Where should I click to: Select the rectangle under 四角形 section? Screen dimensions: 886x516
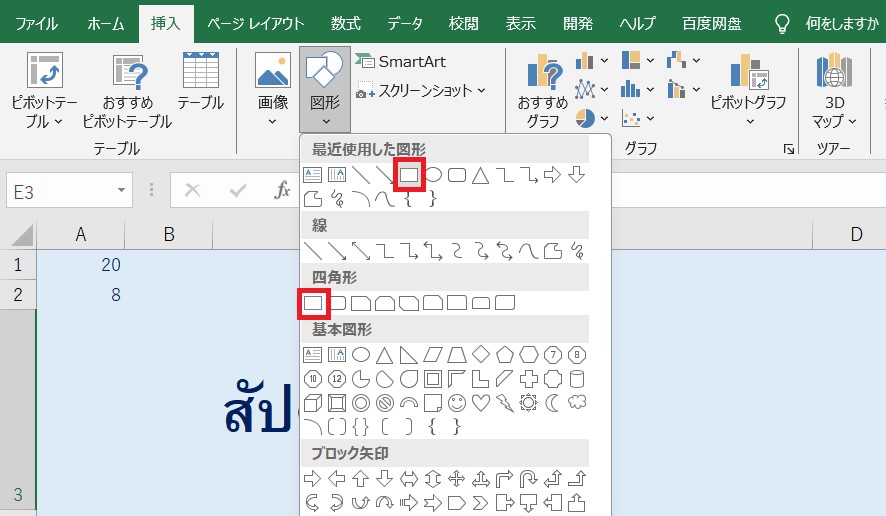pos(312,302)
